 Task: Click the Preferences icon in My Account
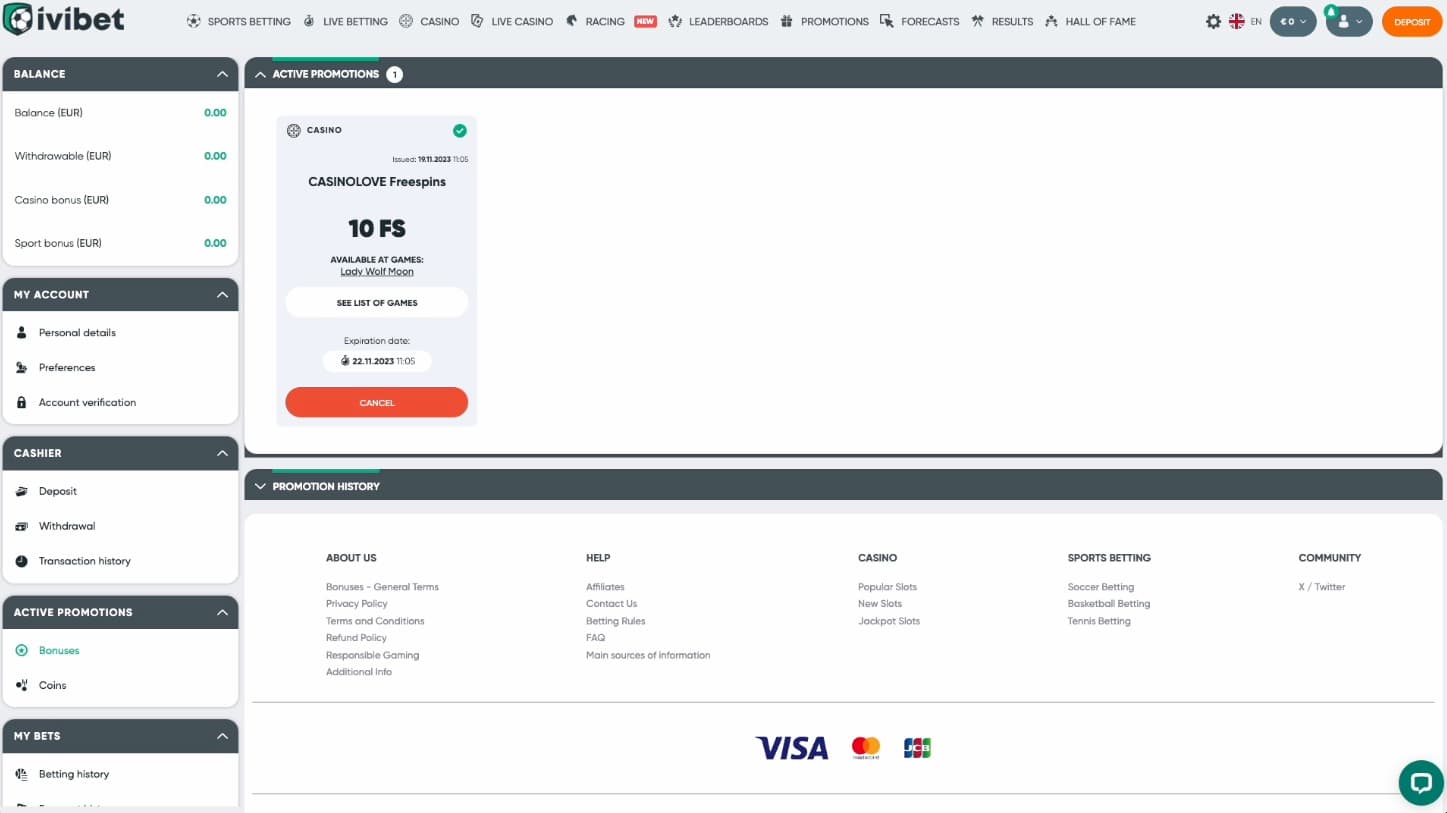click(22, 367)
